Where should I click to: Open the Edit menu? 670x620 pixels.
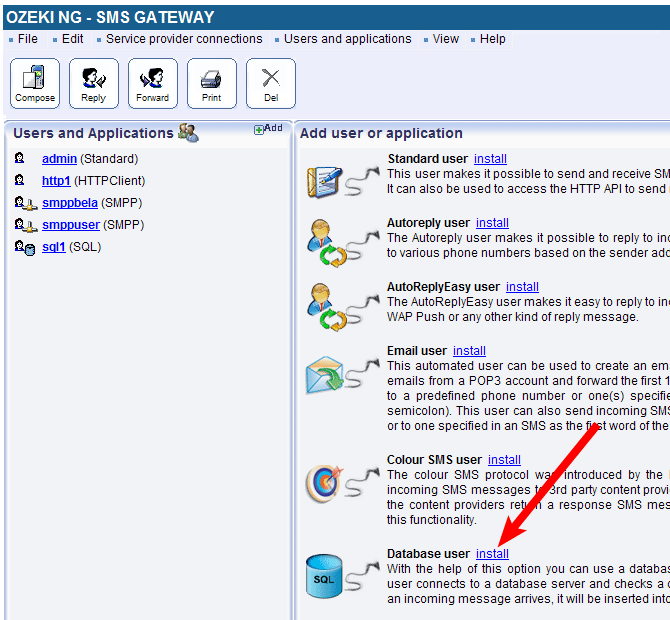[x=72, y=39]
